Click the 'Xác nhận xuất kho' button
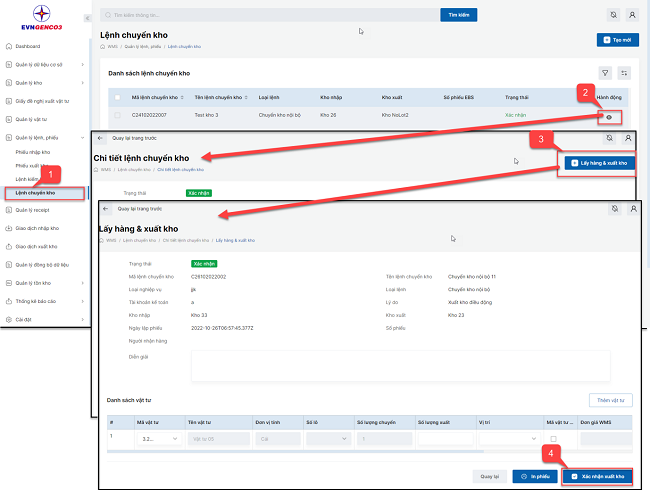The width and height of the screenshot is (650, 490). pos(598,477)
